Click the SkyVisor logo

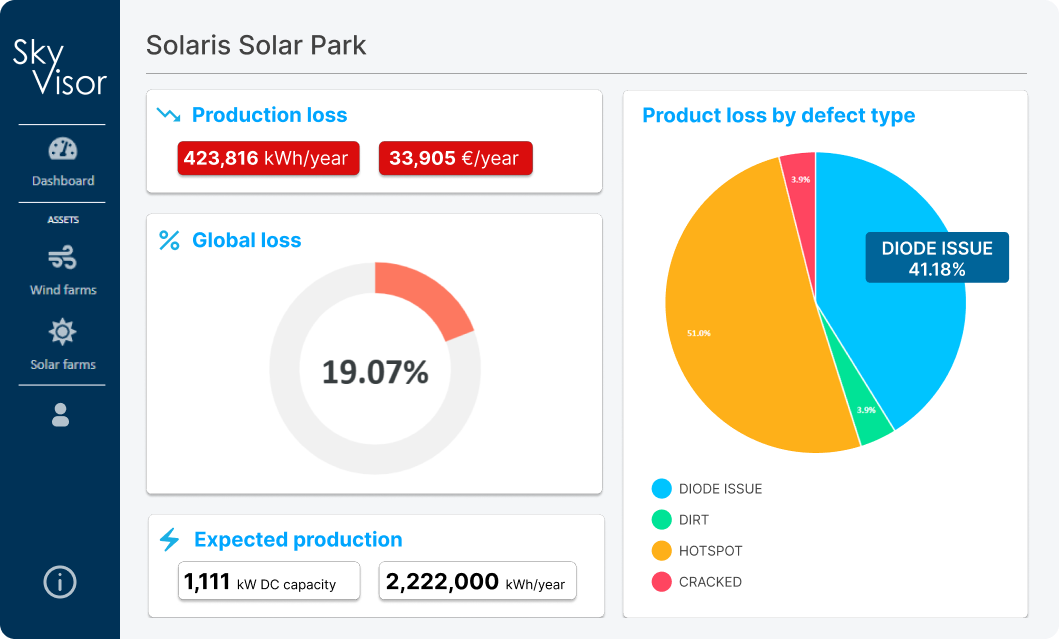60,67
